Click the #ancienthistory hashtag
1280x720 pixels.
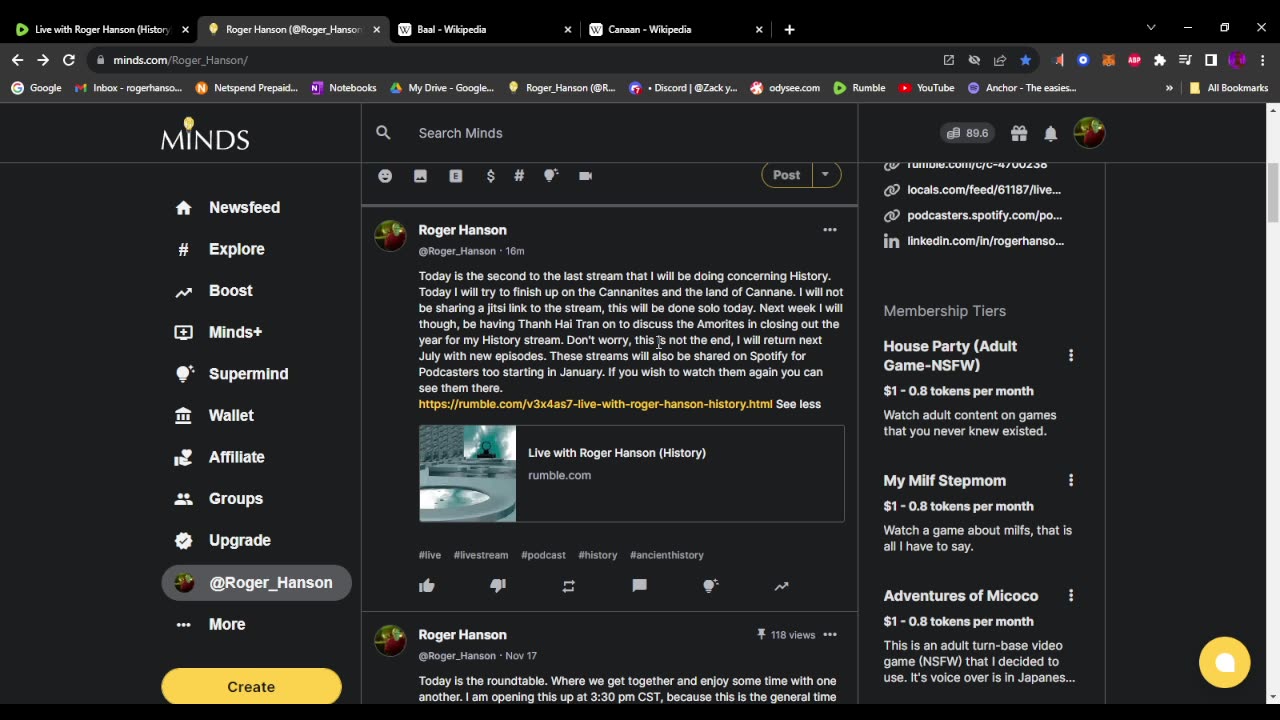(x=667, y=555)
